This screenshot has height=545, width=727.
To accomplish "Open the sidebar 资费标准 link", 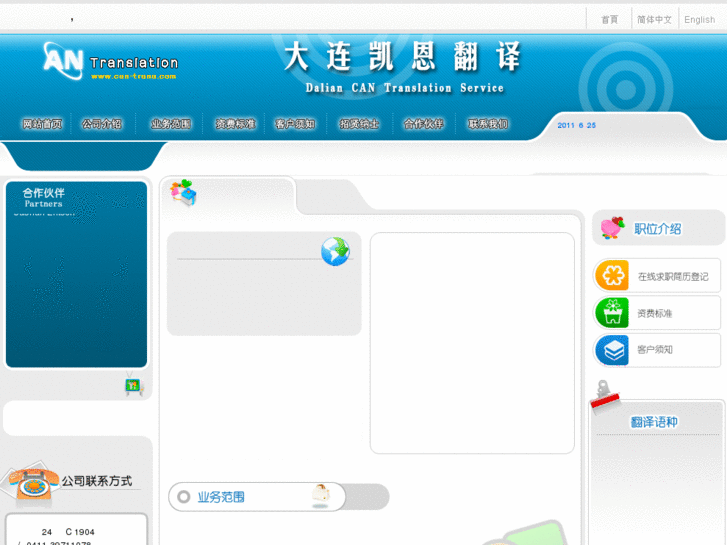I will tap(654, 314).
